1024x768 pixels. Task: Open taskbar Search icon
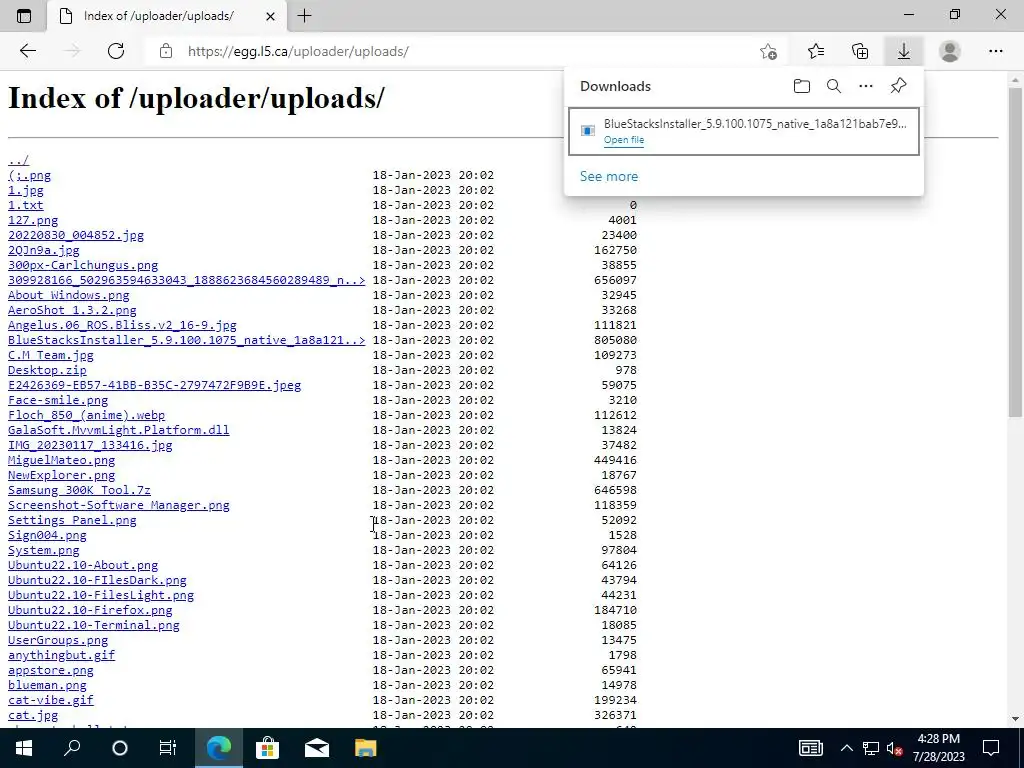click(x=72, y=748)
